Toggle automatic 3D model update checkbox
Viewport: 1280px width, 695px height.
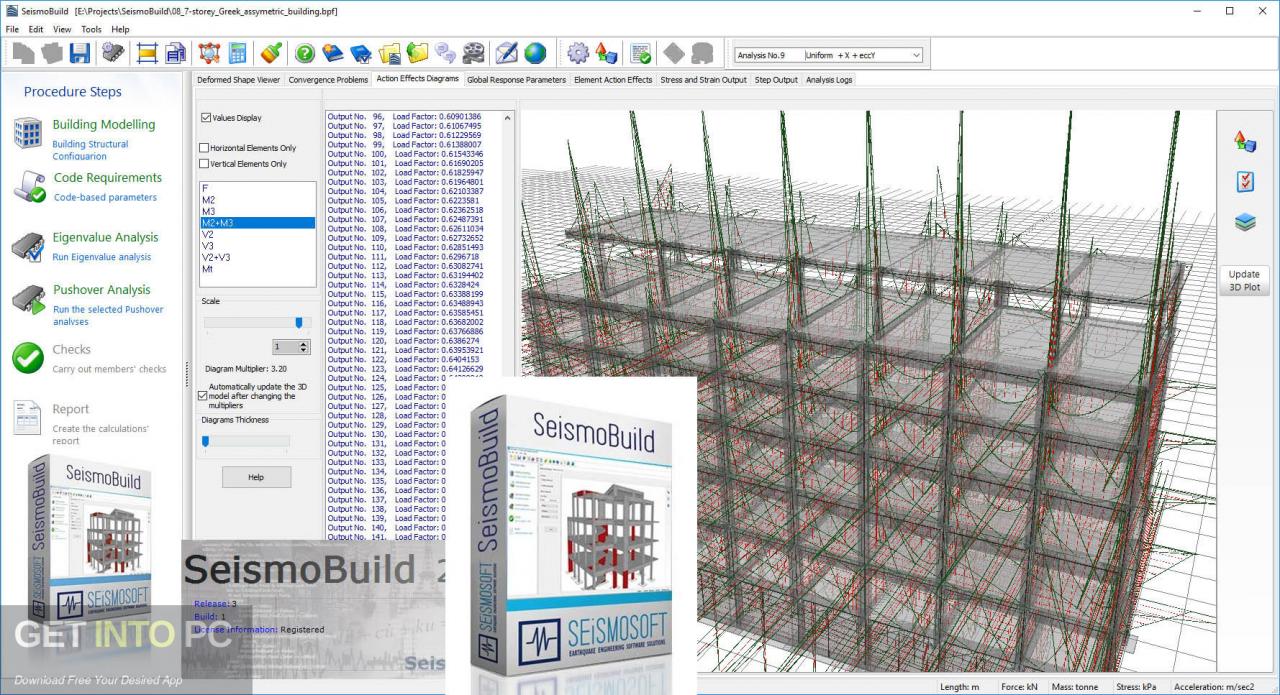pyautogui.click(x=203, y=396)
